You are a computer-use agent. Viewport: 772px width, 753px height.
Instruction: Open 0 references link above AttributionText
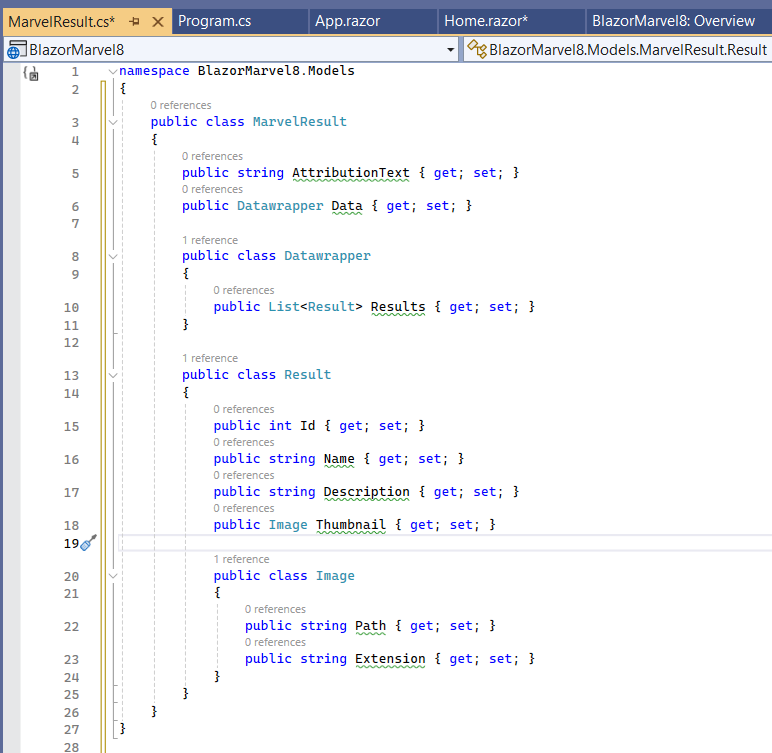(212, 156)
